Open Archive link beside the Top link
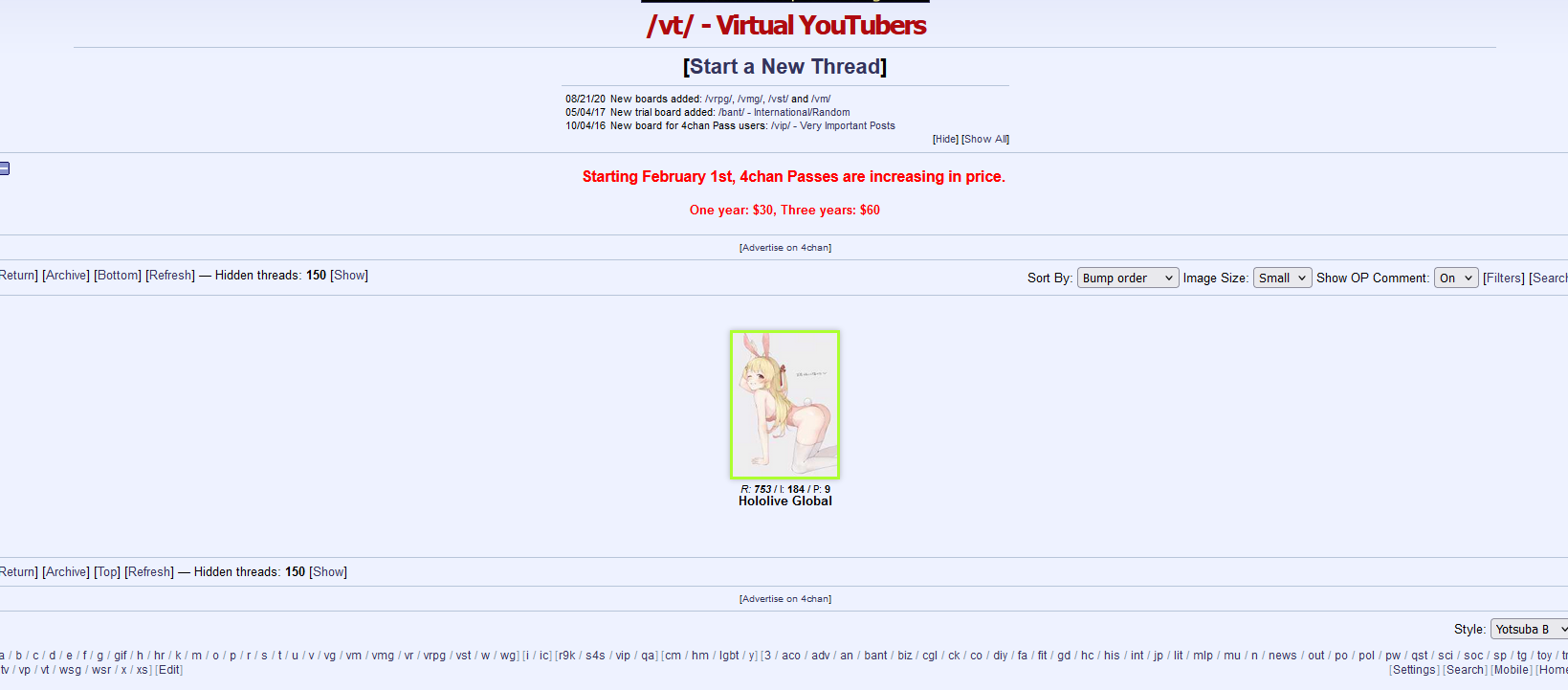Viewport: 1568px width, 690px height. 66,572
